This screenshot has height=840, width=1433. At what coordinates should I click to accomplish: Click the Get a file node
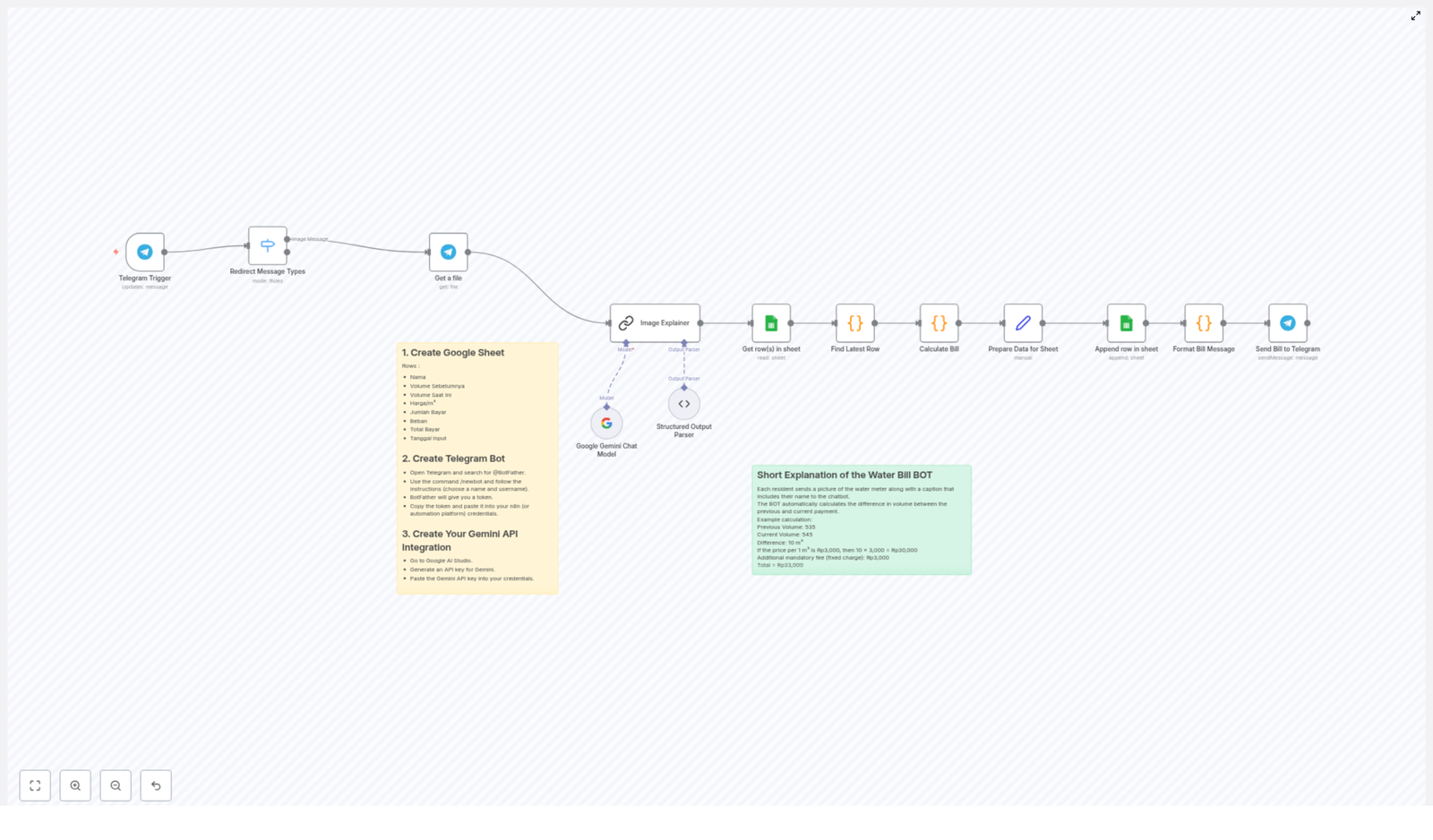[x=448, y=252]
